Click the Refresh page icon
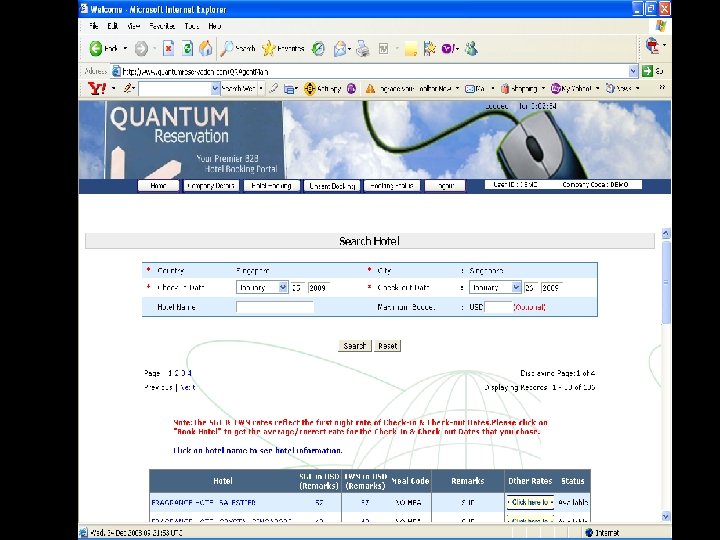This screenshot has height=540, width=720. coord(187,48)
